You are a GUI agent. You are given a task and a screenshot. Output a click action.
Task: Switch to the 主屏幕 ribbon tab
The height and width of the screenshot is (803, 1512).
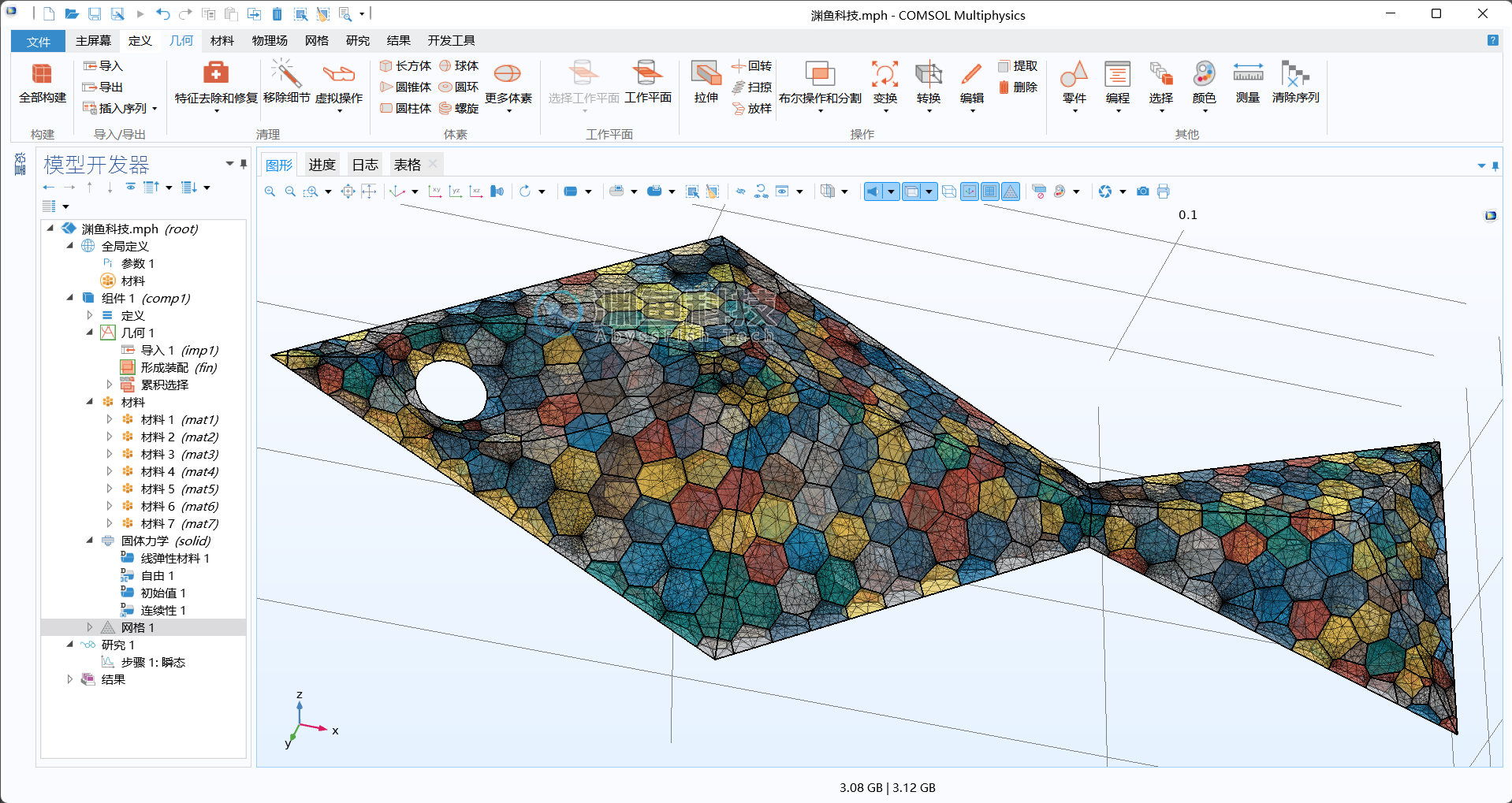coord(93,41)
